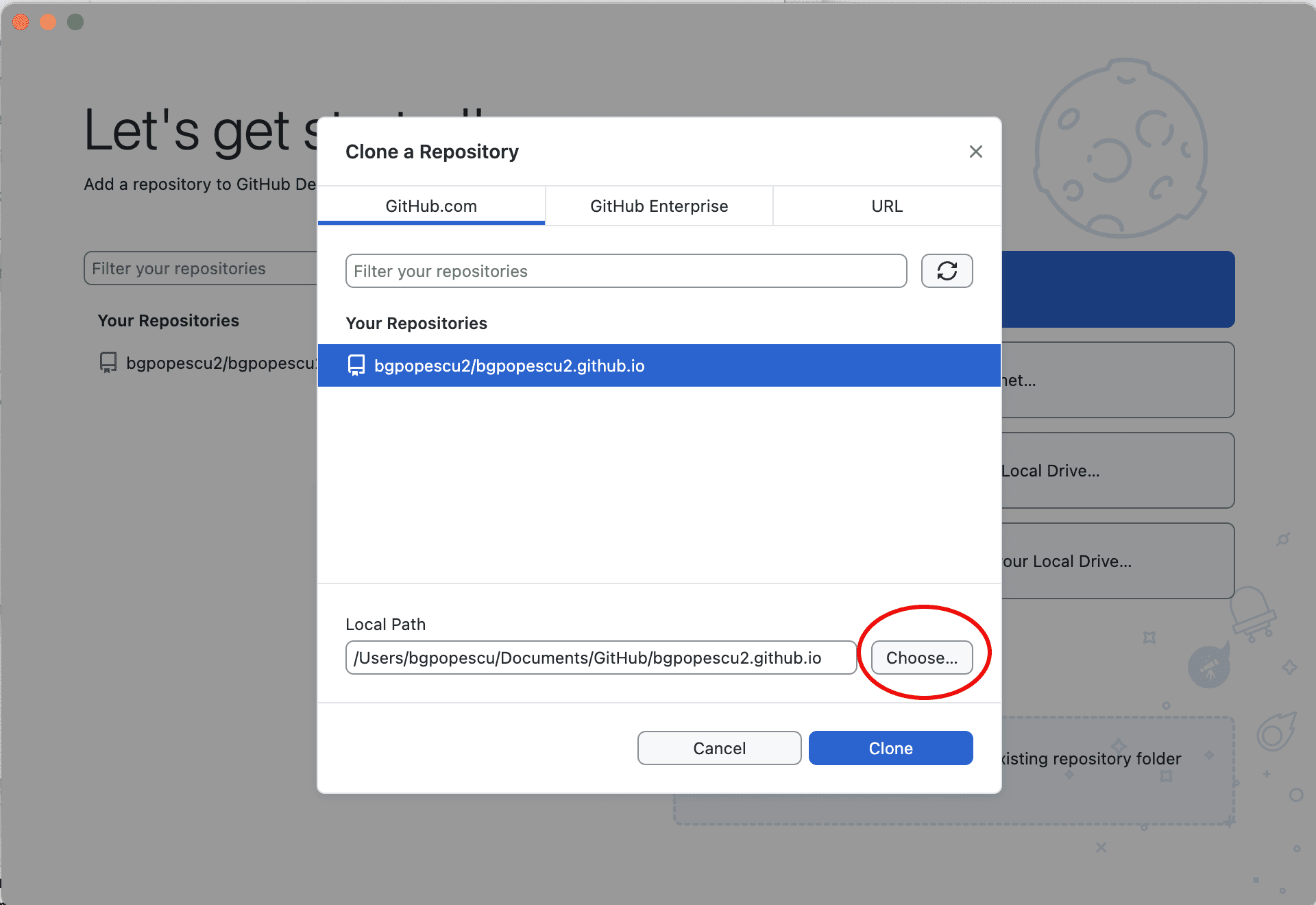This screenshot has width=1316, height=905.
Task: Click repository icon beside bgpopescu2.github.io in dialog
Action: click(x=356, y=365)
